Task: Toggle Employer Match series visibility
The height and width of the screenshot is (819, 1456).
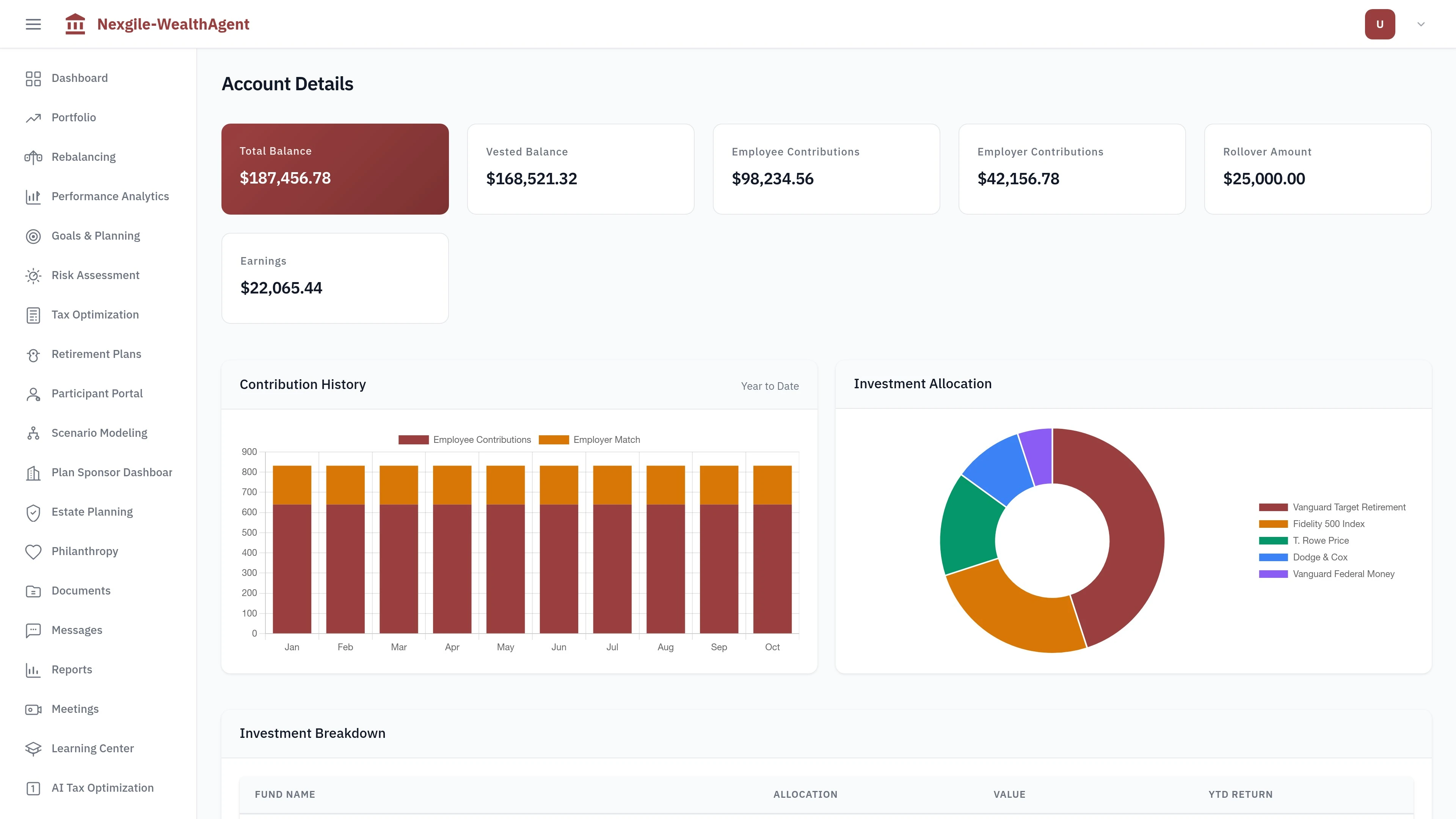Action: (x=590, y=439)
